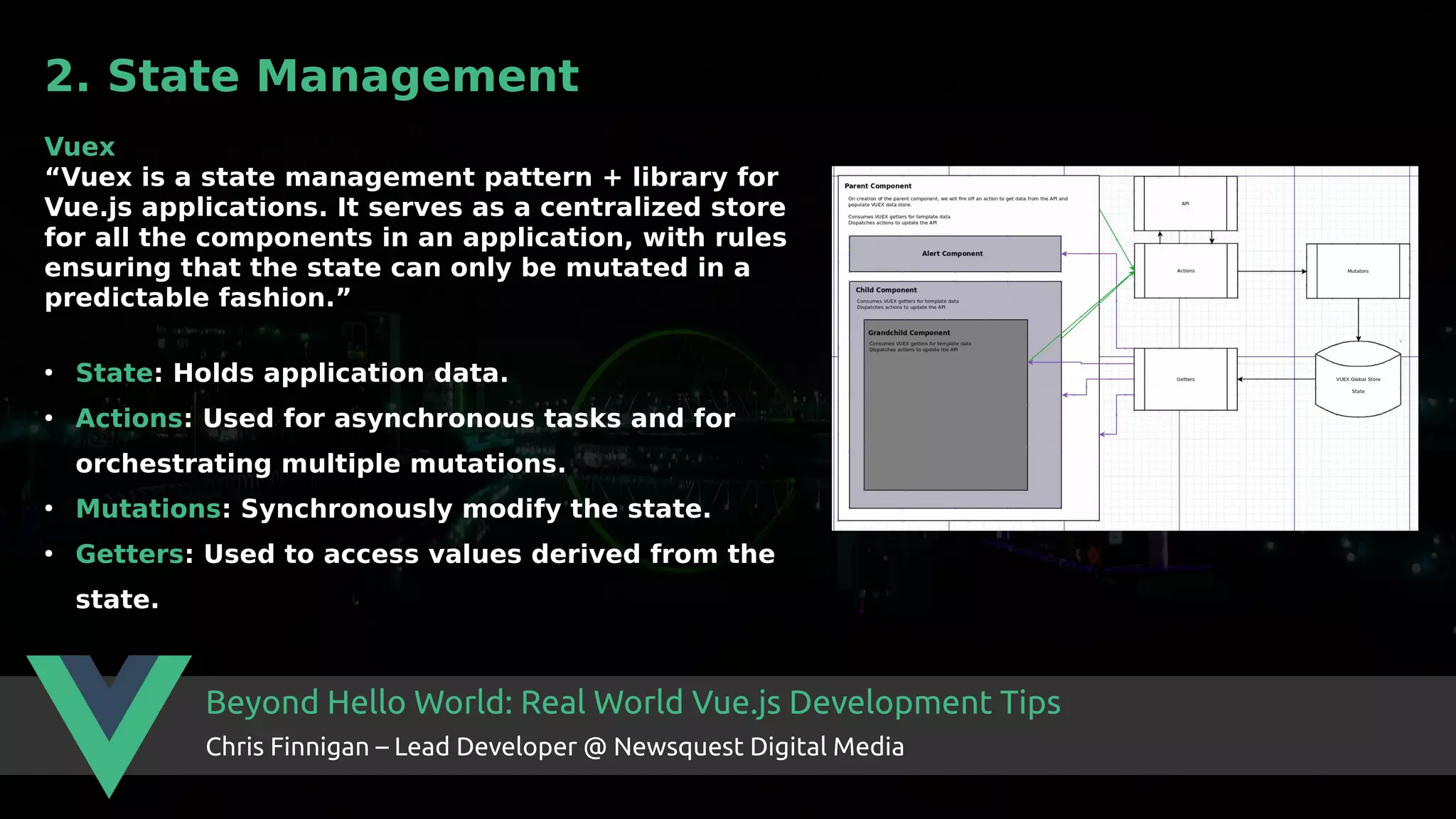
Task: Click the Mutators box in diagram
Action: 1357,271
